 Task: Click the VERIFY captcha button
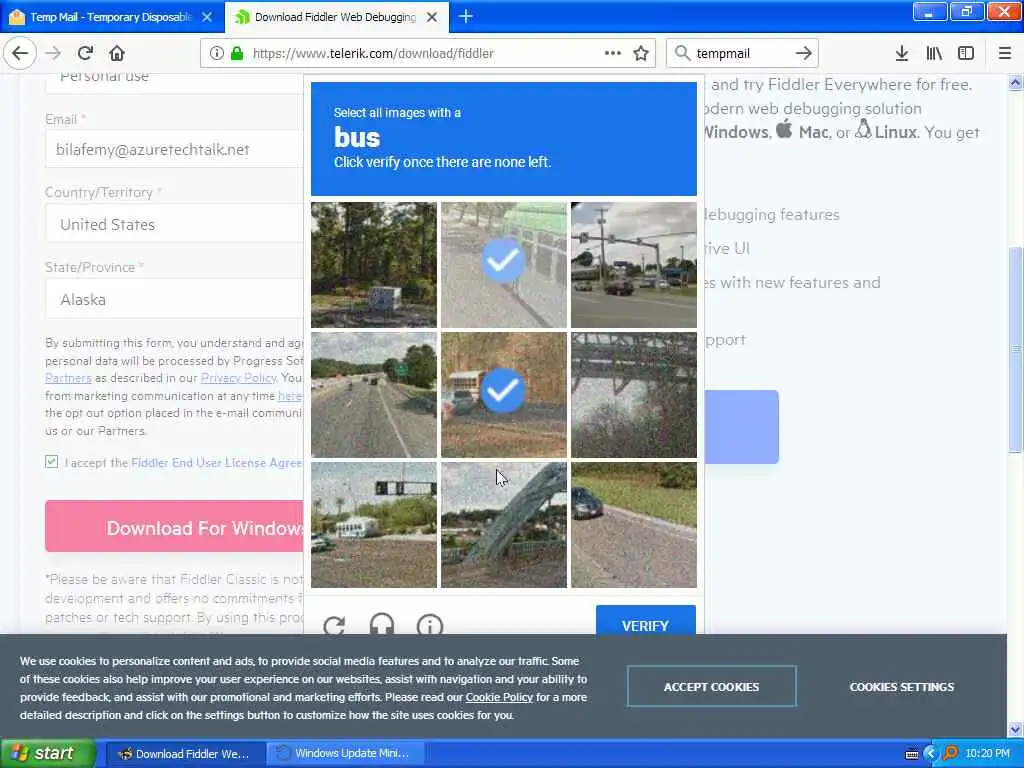point(645,620)
